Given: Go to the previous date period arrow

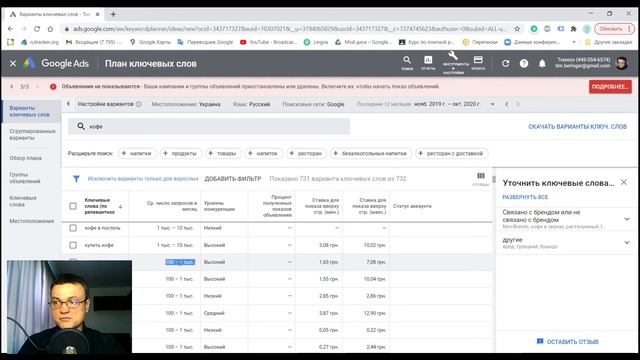Looking at the screenshot, I should pyautogui.click(x=507, y=104).
